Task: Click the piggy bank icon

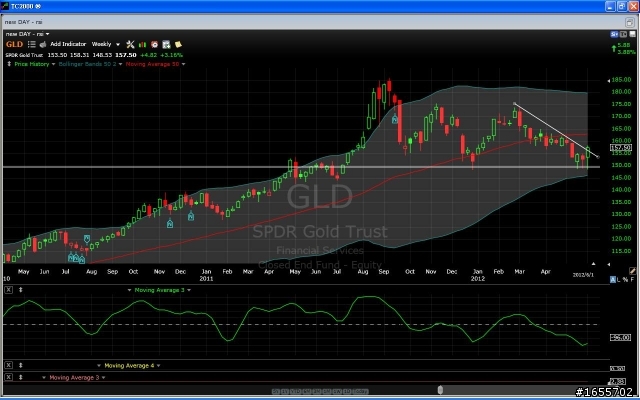Action: (43, 44)
